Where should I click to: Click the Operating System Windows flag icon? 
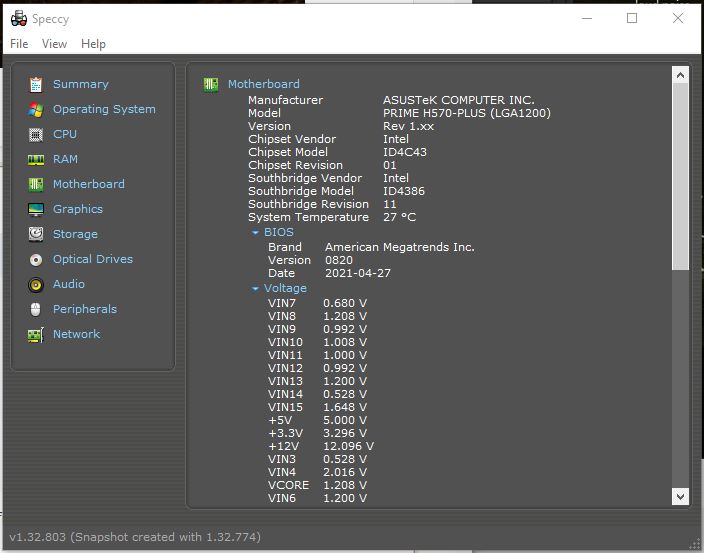36,110
